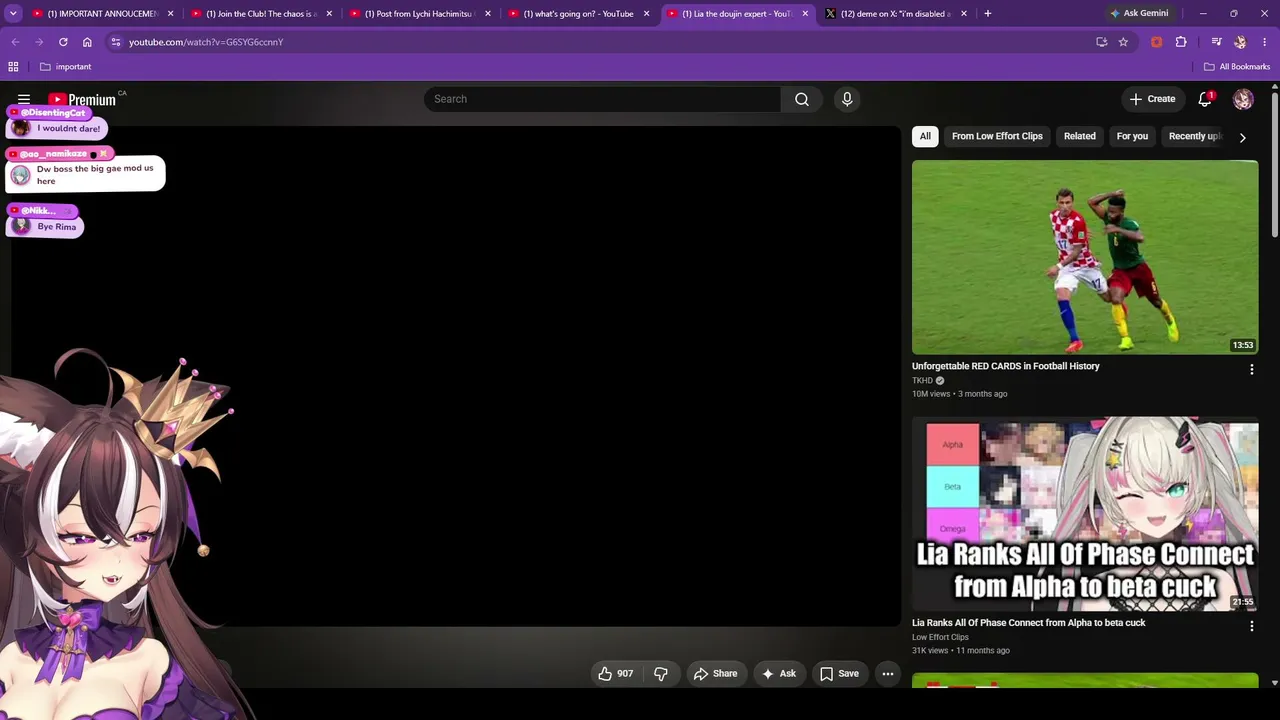This screenshot has height=720, width=1280.
Task: Click the page vertical scrollbar thumb
Action: point(1274,166)
